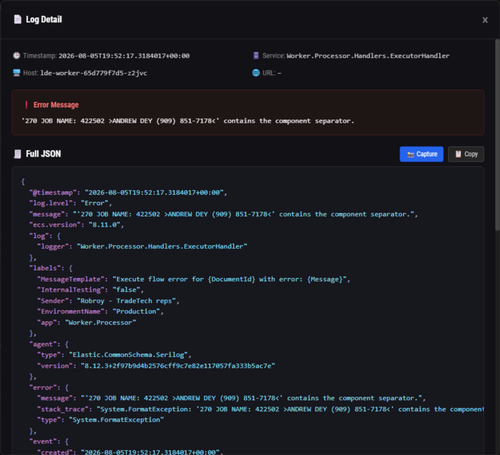
Task: Click the Service icon near ExecutorHandler
Action: tap(256, 56)
